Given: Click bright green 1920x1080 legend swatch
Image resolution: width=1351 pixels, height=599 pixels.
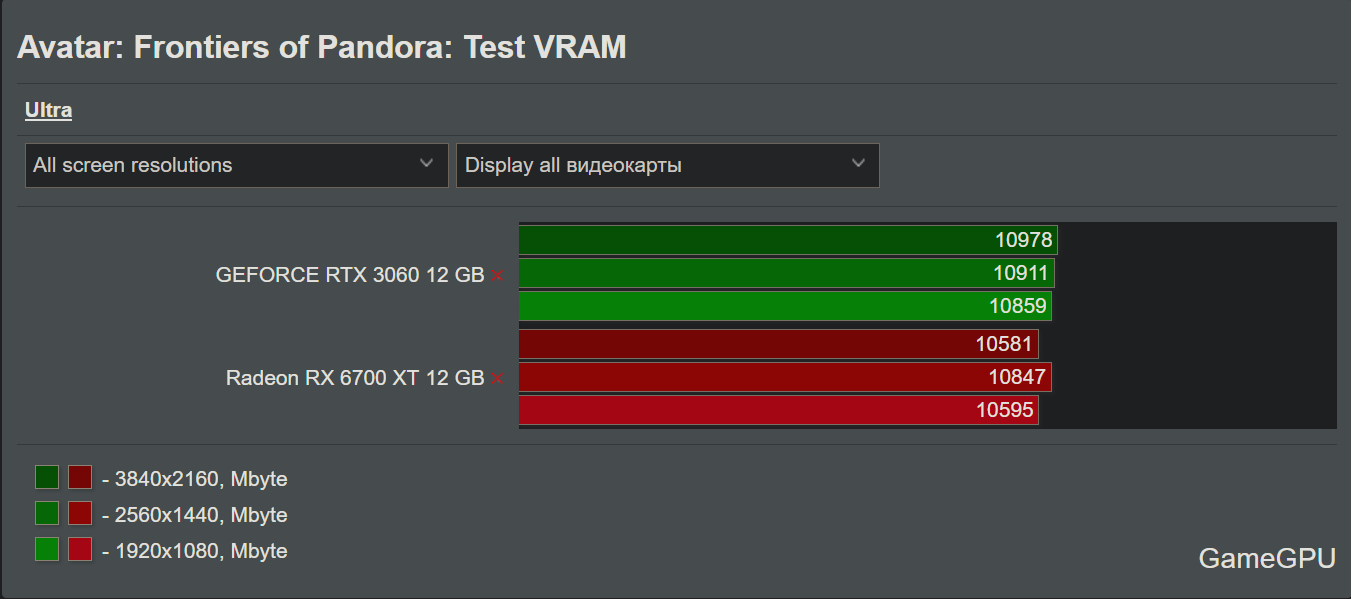Looking at the screenshot, I should (47, 549).
